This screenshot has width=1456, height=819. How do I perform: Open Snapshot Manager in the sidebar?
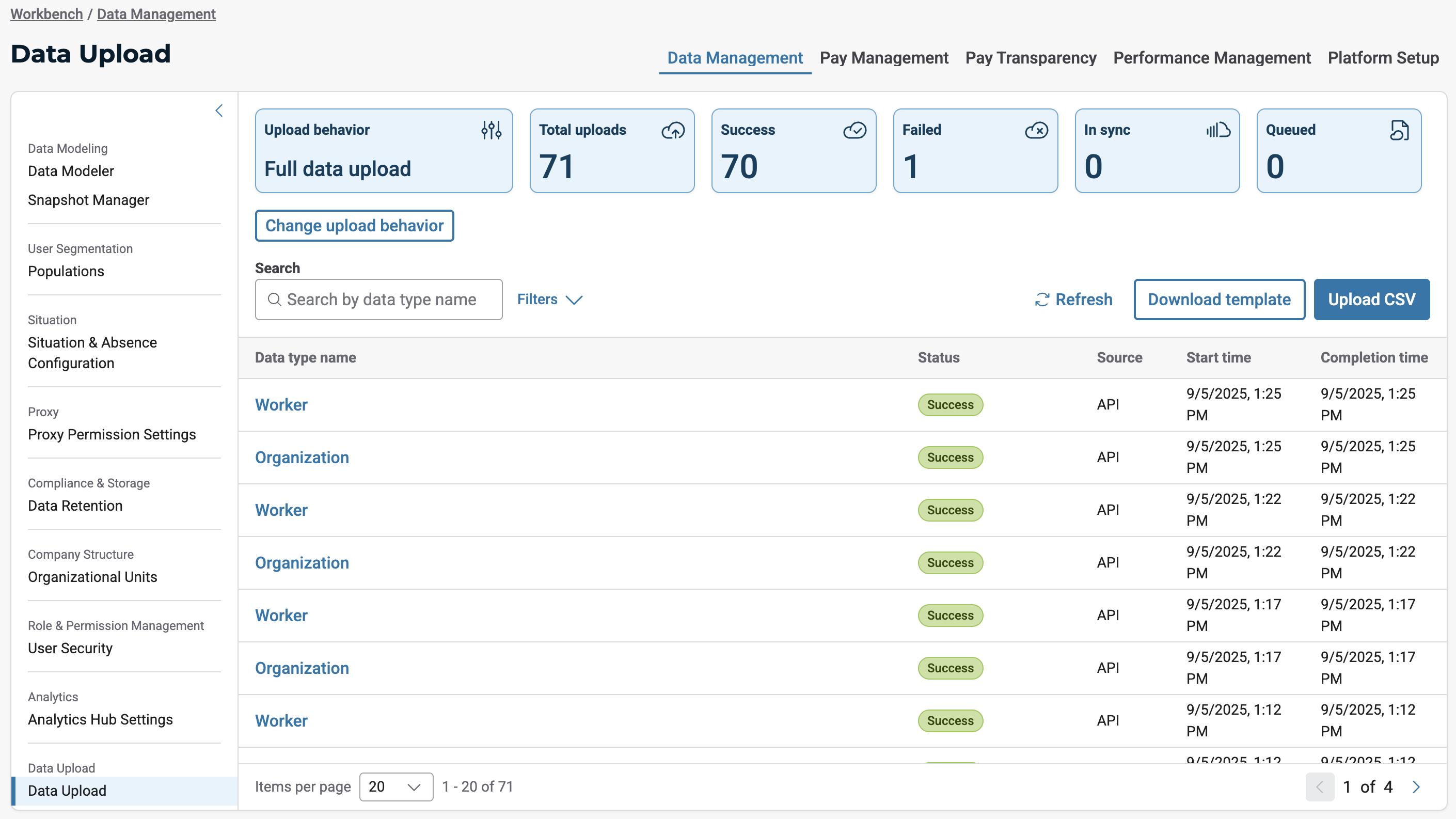pyautogui.click(x=88, y=200)
